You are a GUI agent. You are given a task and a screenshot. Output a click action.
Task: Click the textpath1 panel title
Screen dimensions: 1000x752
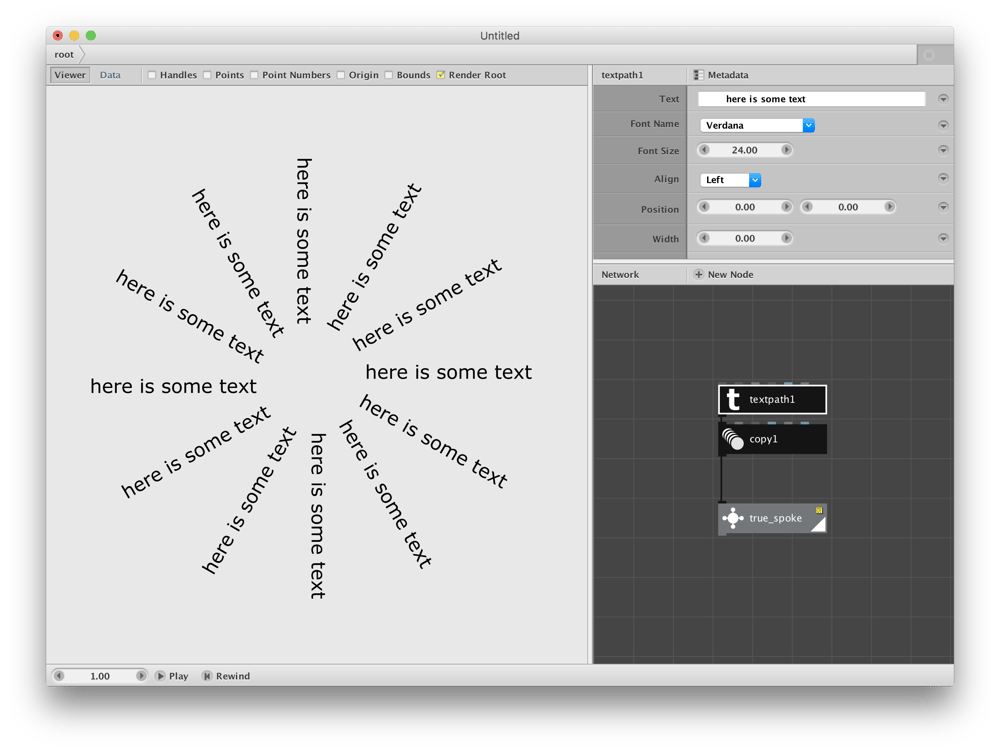point(622,75)
